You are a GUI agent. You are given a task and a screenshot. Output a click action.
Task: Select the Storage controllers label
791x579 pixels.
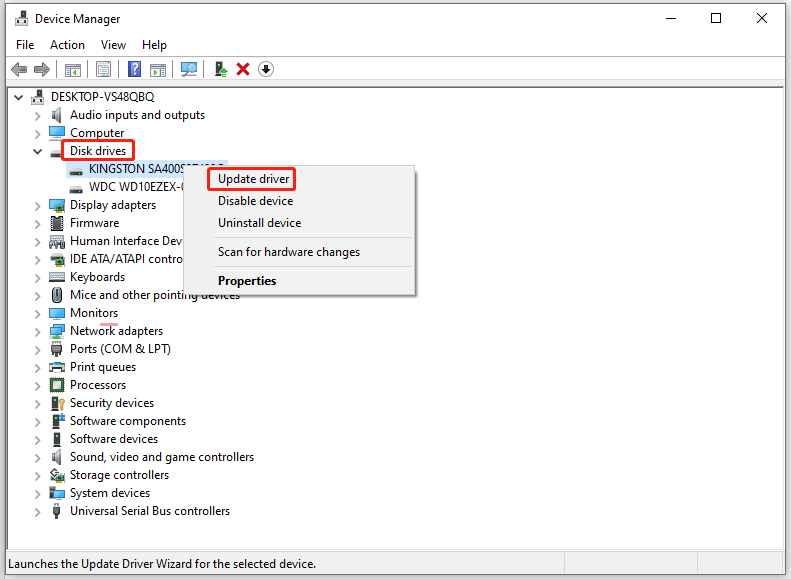tap(120, 475)
